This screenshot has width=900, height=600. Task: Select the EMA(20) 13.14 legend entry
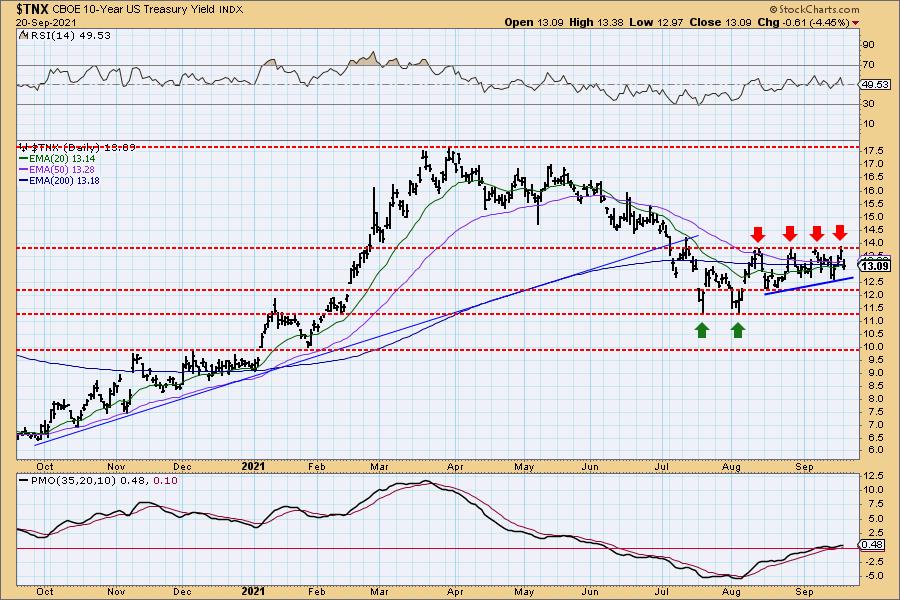63,158
